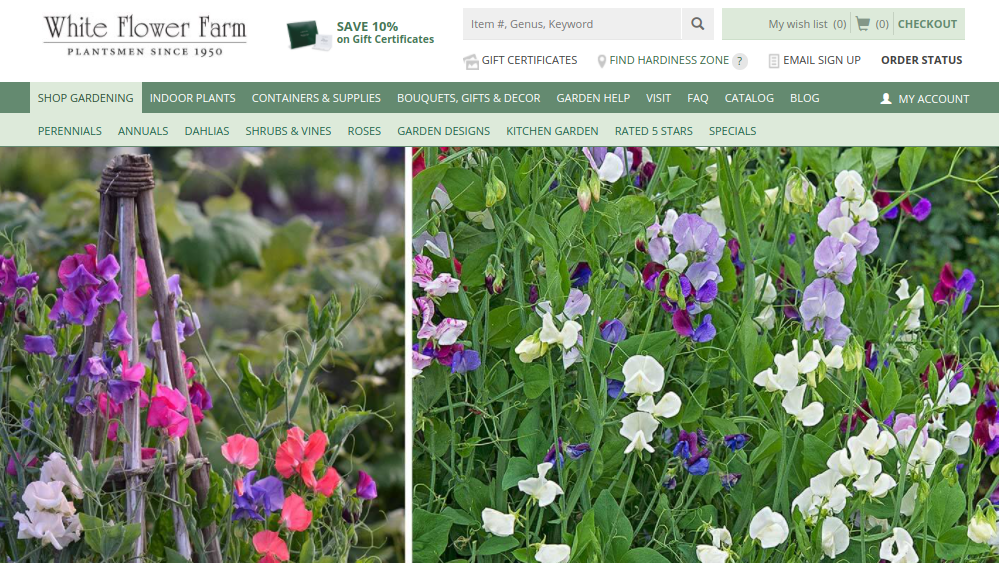
Task: Open Find Hardiness Zone
Action: [668, 61]
